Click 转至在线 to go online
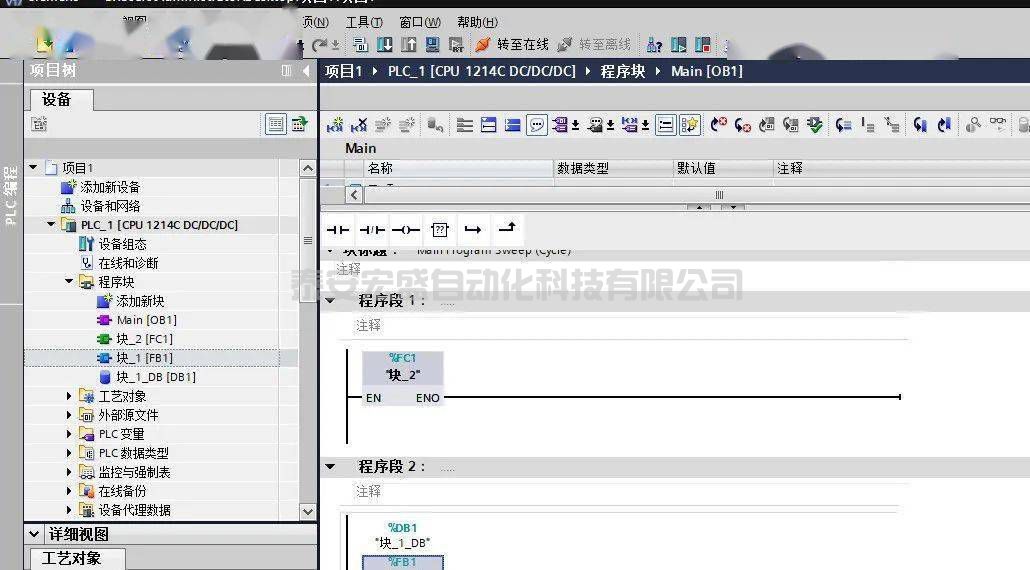Screen dimensions: 1030x570 [x=512, y=45]
